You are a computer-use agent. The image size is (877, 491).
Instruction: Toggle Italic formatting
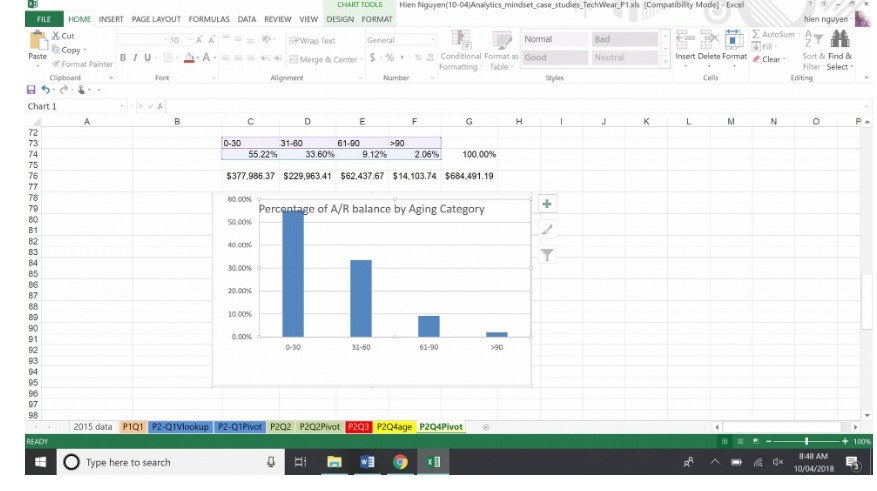[x=135, y=58]
